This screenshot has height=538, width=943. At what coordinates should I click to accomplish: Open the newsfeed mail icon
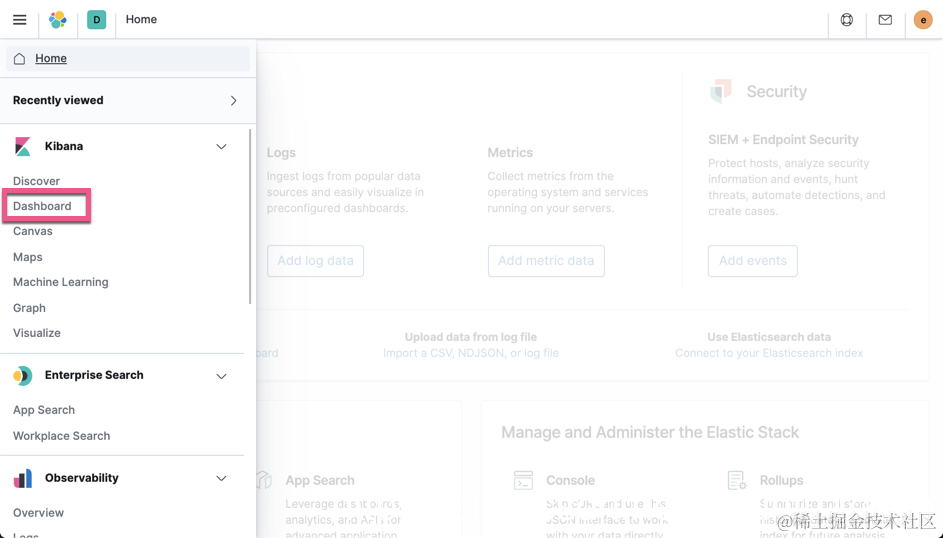click(x=885, y=20)
